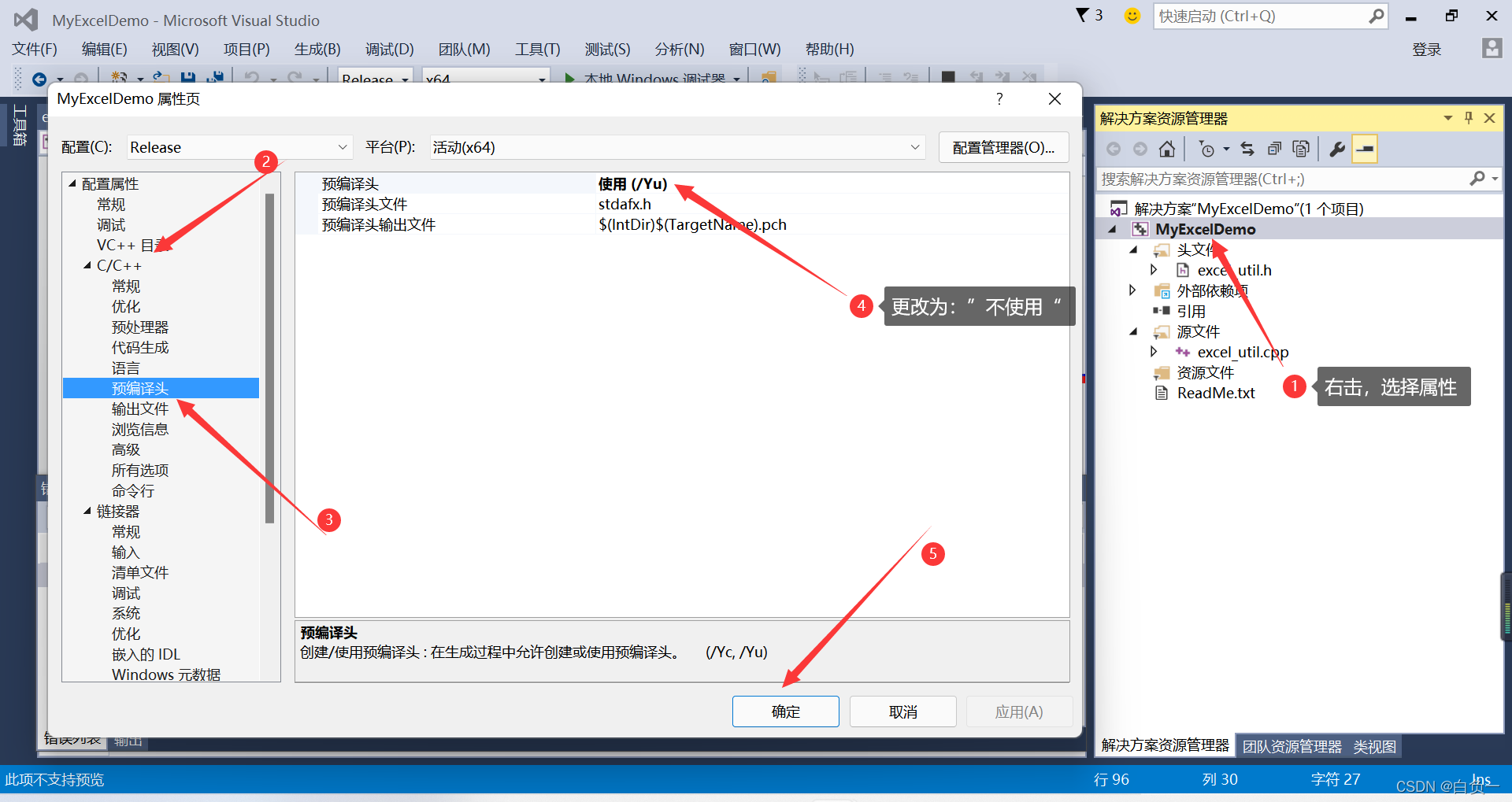Expand the excel_util.cpp node
Viewport: 1512px width, 802px height.
click(1154, 352)
